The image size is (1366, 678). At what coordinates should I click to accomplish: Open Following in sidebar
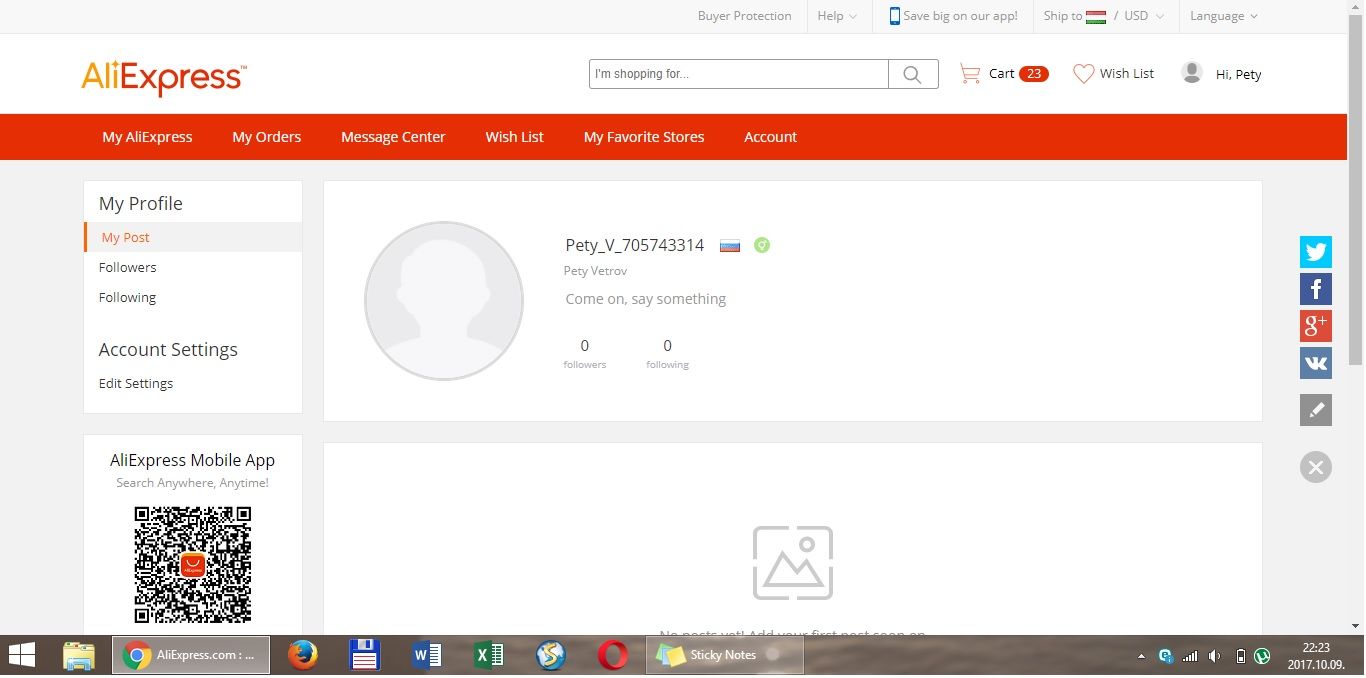point(127,297)
